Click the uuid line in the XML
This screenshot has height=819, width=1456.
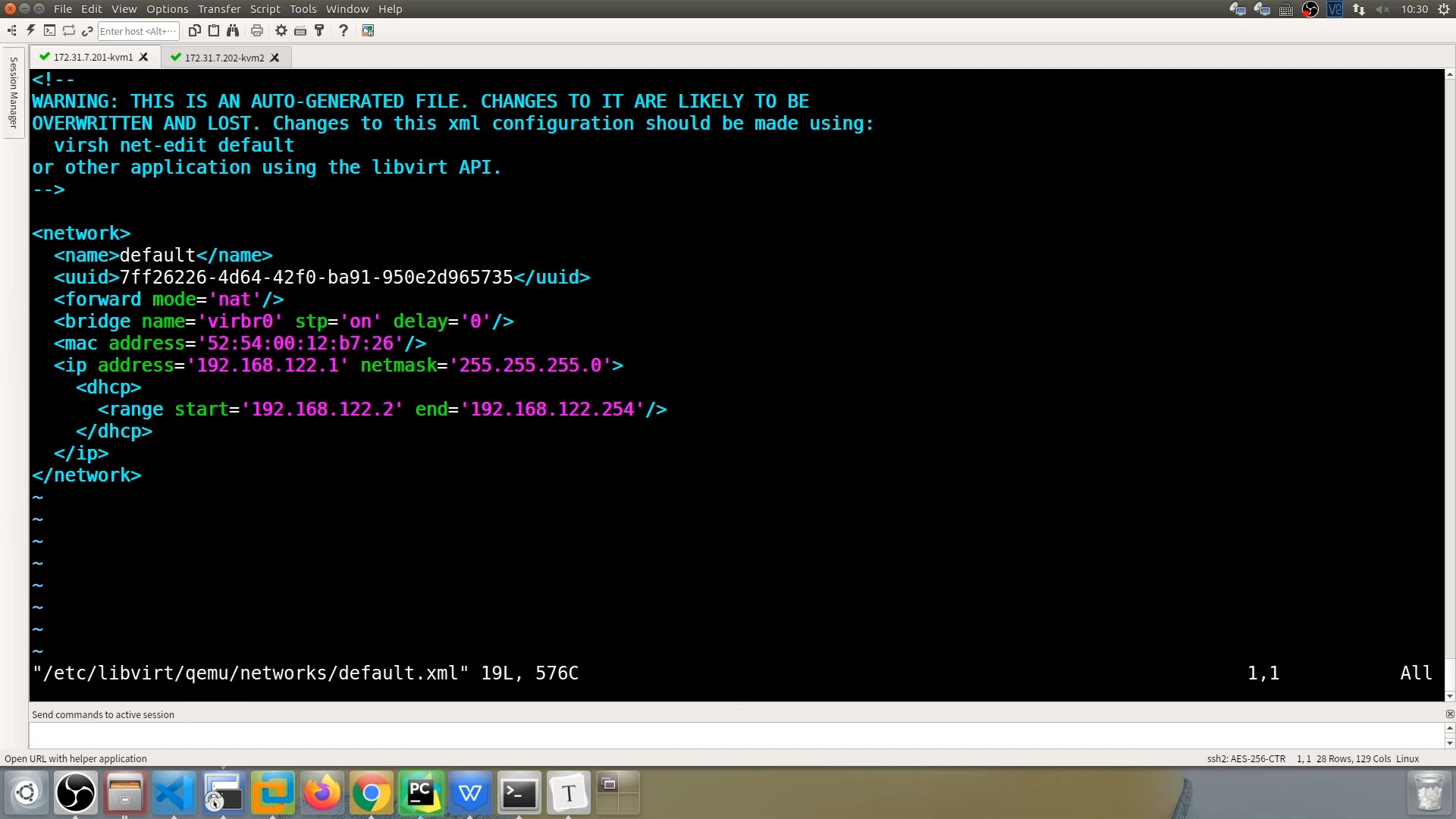pyautogui.click(x=322, y=277)
